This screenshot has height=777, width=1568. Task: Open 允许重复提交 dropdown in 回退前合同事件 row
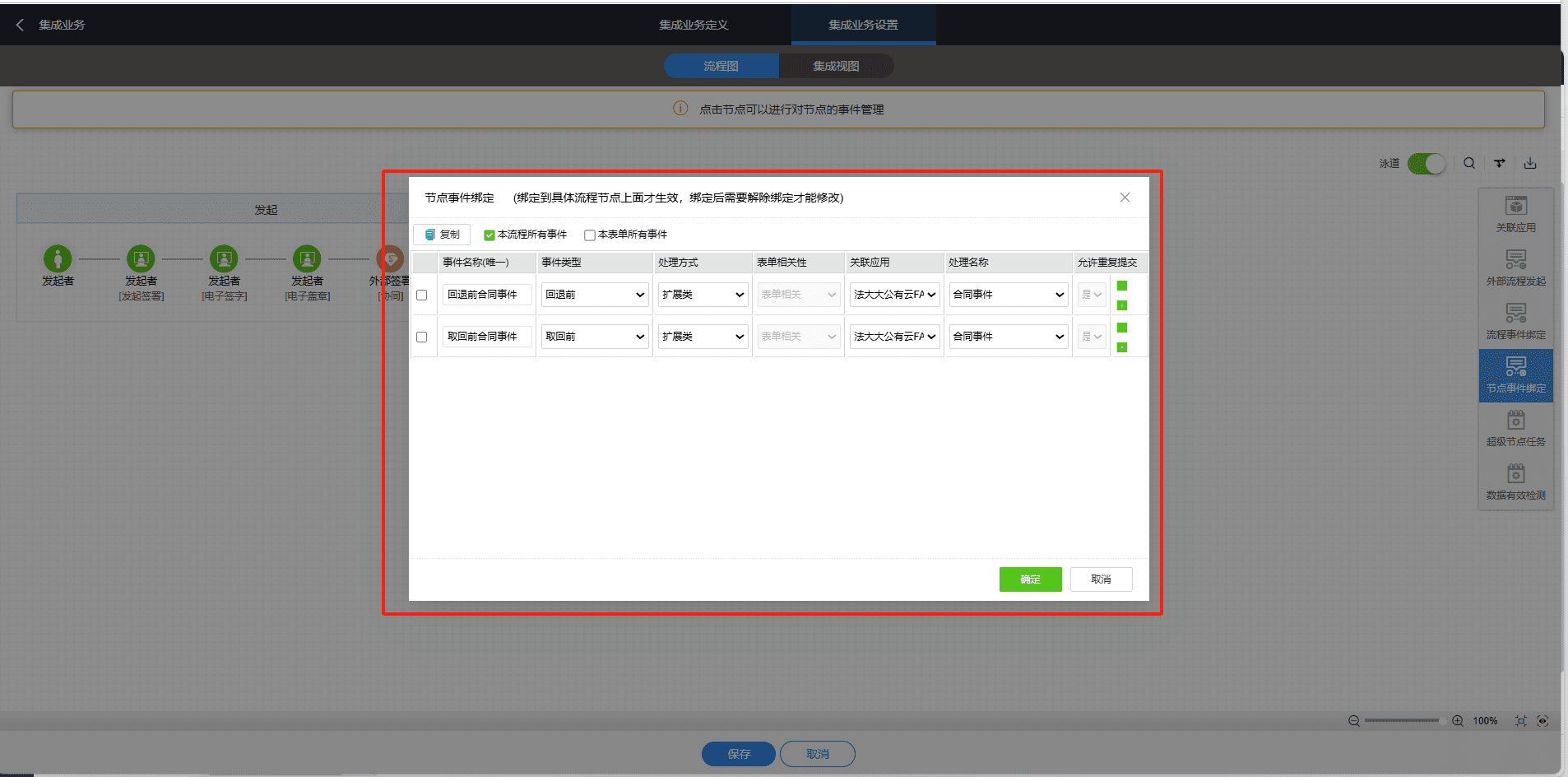point(1092,295)
